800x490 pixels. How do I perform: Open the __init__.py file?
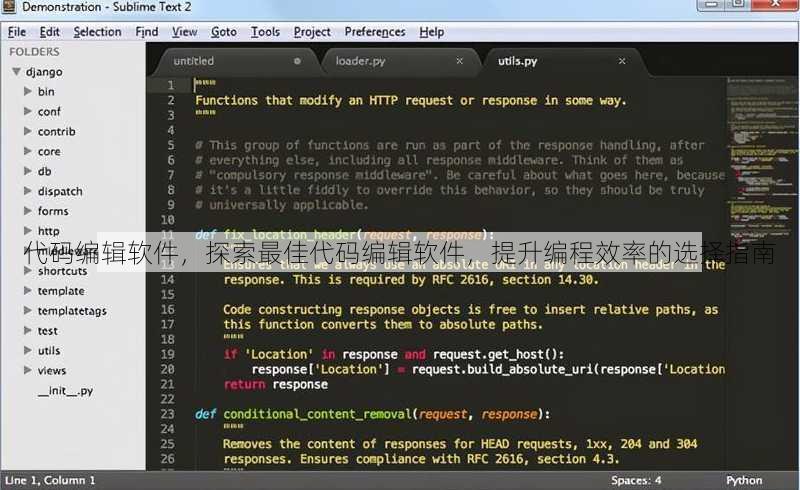click(65, 391)
